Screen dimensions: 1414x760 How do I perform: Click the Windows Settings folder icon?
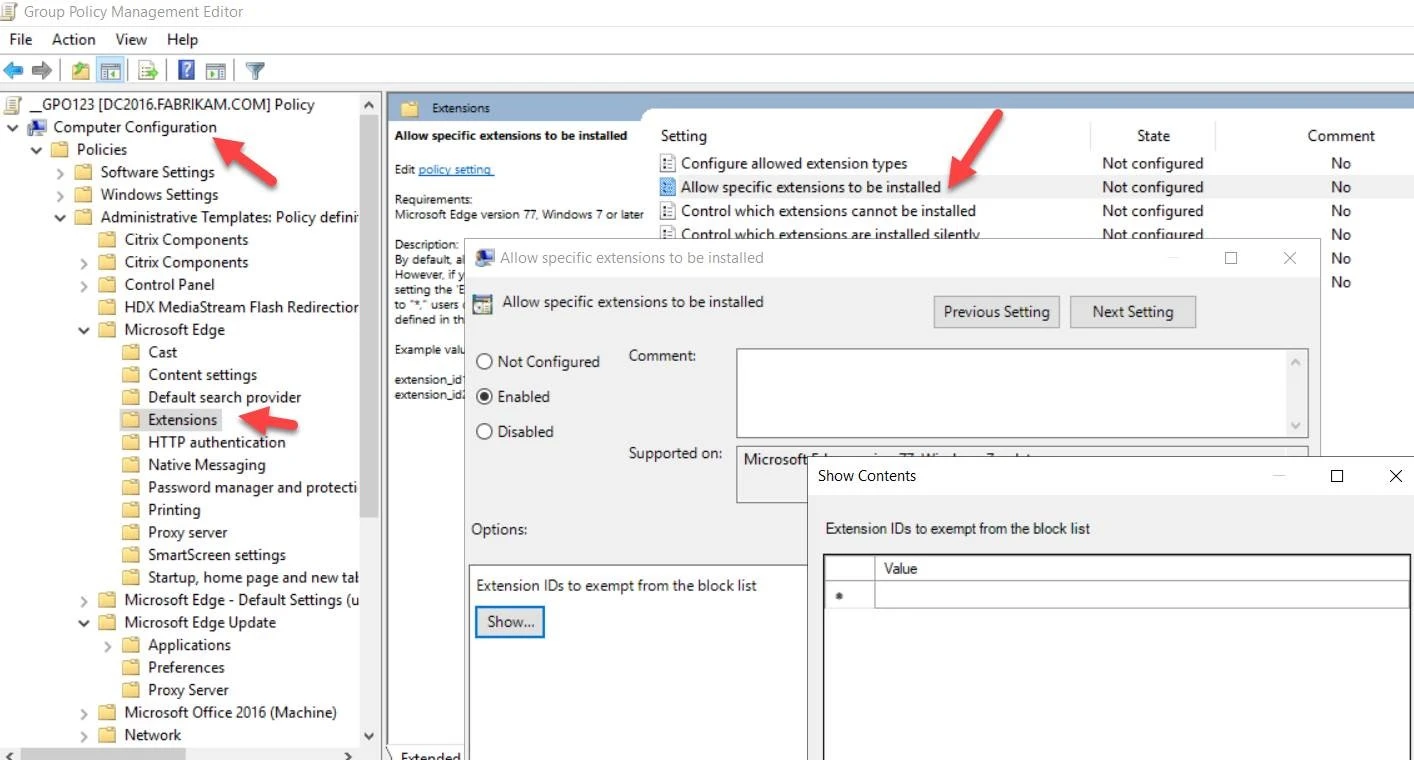point(84,194)
